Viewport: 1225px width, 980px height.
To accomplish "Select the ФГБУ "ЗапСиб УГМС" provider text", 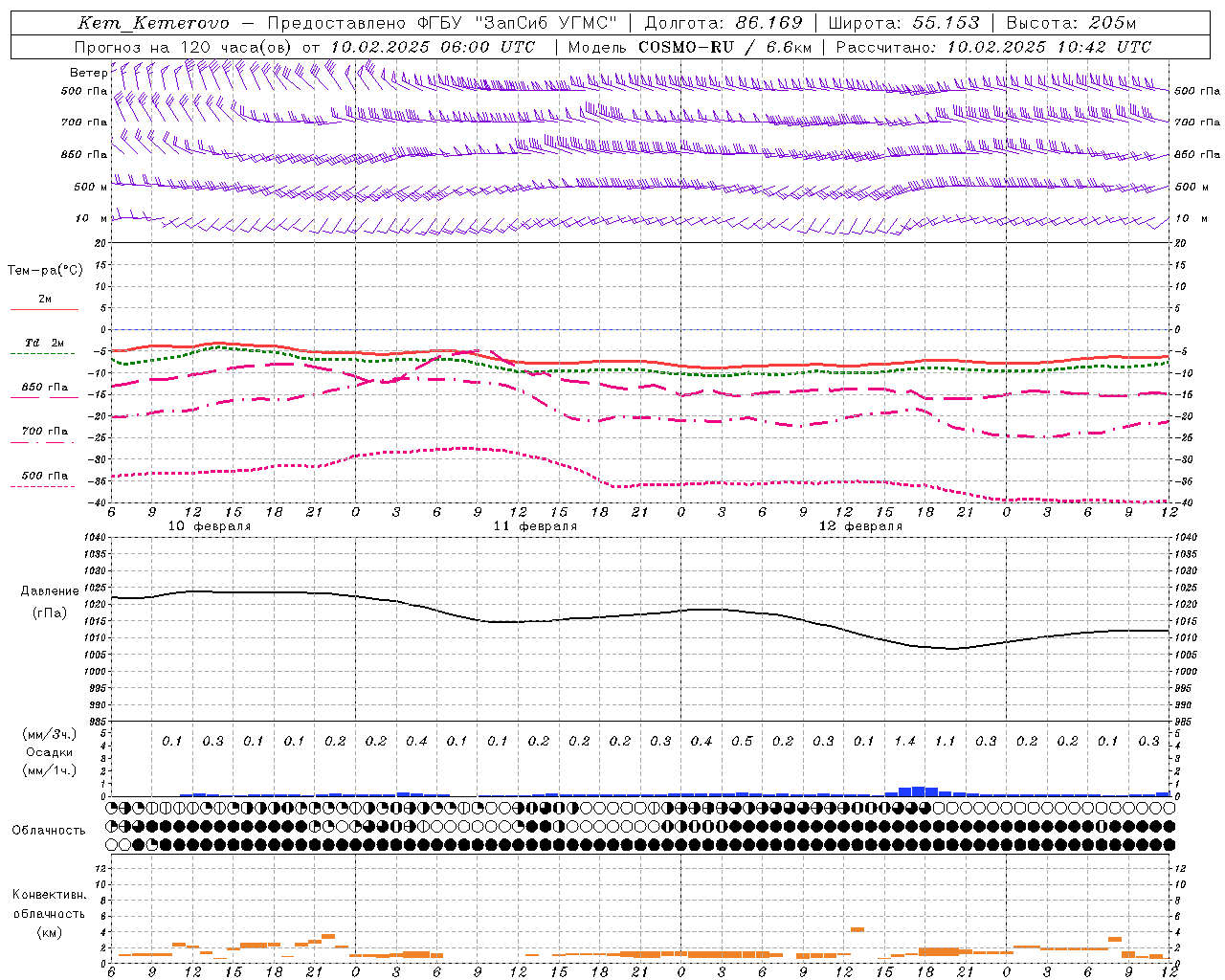I will coord(518,23).
